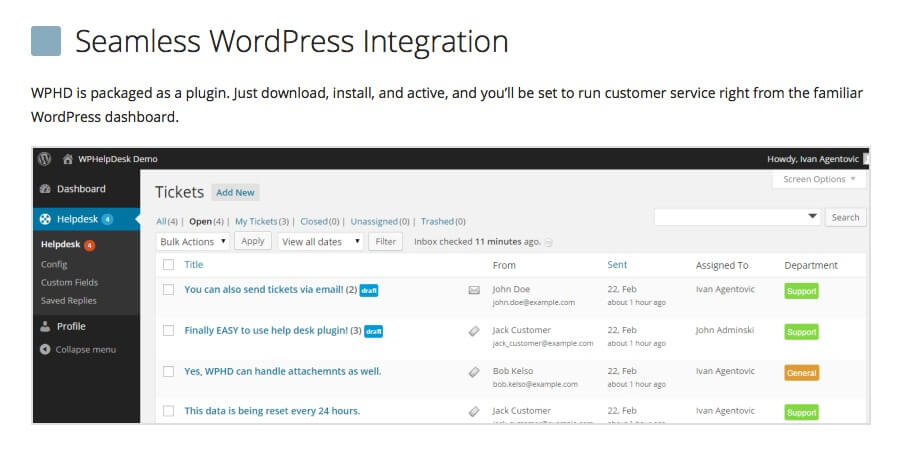This screenshot has height=457, width=920.
Task: Click 'John Adminski' in Assigned To column
Action: pyautogui.click(x=724, y=330)
